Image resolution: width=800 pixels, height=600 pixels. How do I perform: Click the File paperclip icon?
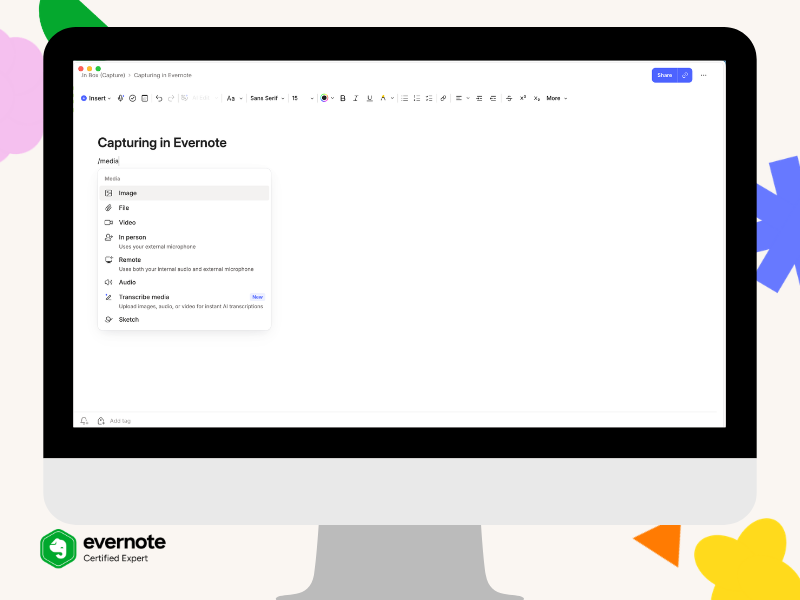(108, 208)
